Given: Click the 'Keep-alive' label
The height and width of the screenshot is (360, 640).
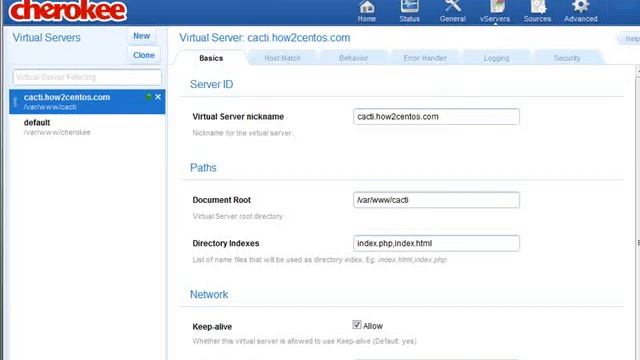Looking at the screenshot, I should (x=212, y=327).
